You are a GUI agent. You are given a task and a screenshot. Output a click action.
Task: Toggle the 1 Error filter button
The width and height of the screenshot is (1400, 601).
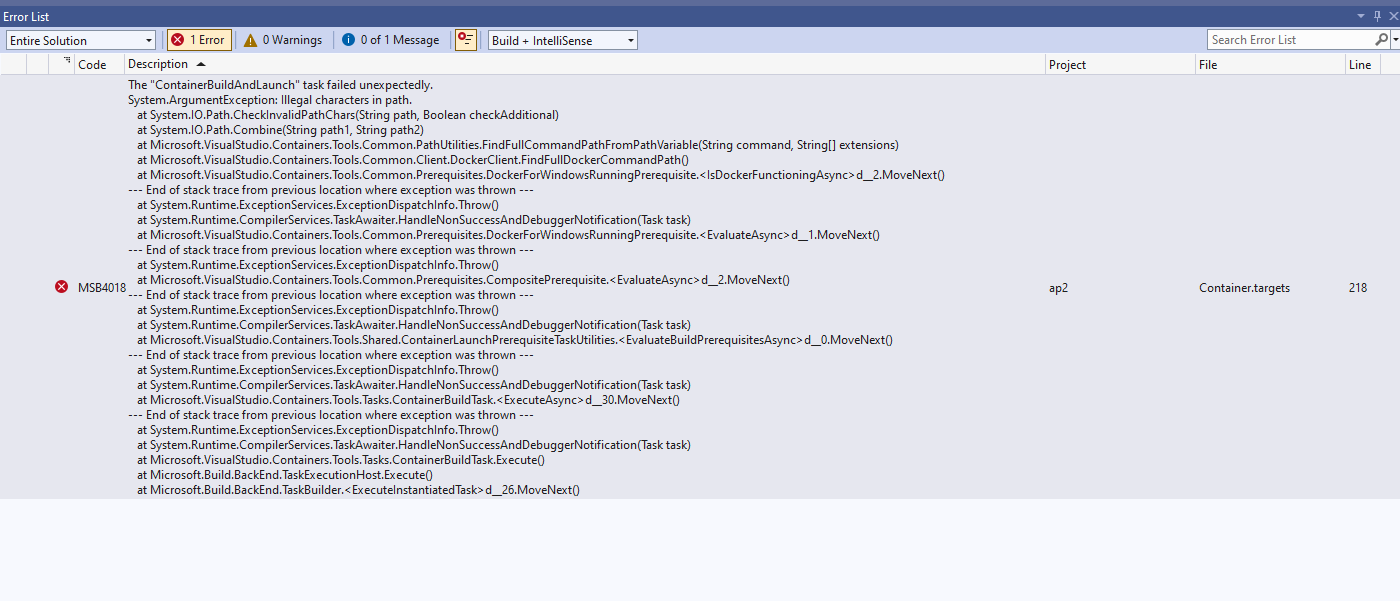click(199, 40)
